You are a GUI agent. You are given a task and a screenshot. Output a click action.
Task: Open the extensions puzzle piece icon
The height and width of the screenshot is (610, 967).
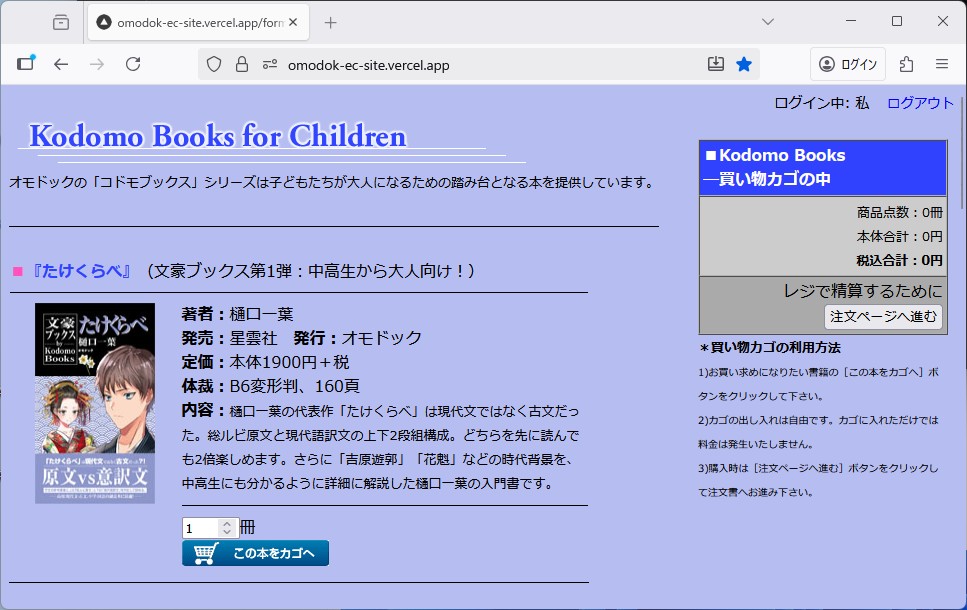pos(906,64)
